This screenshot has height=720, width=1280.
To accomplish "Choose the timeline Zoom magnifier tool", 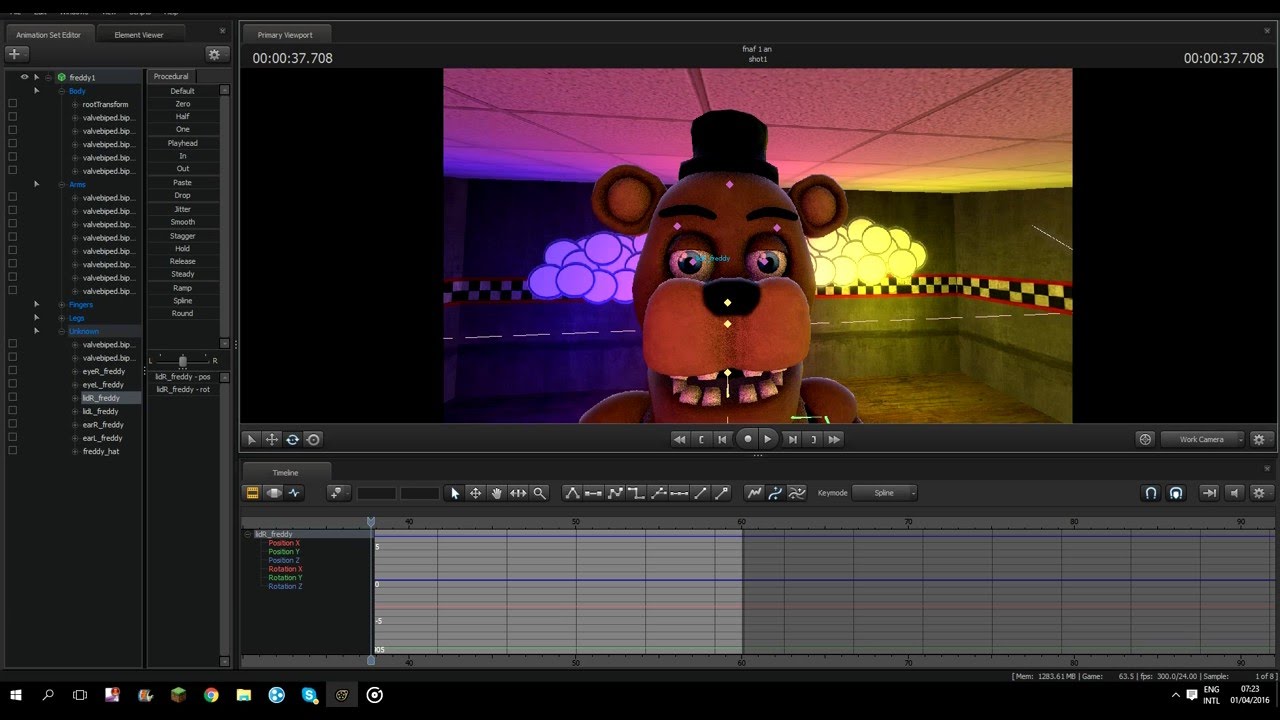I will pos(539,493).
